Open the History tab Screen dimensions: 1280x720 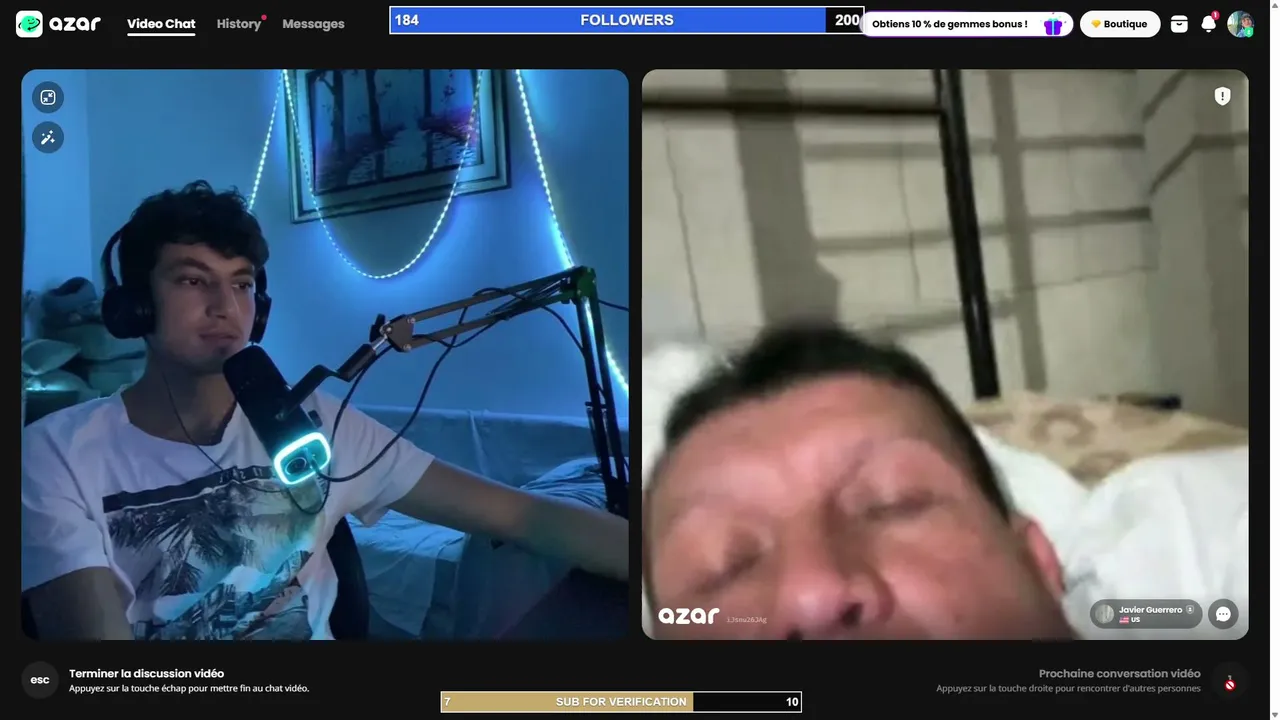[239, 24]
